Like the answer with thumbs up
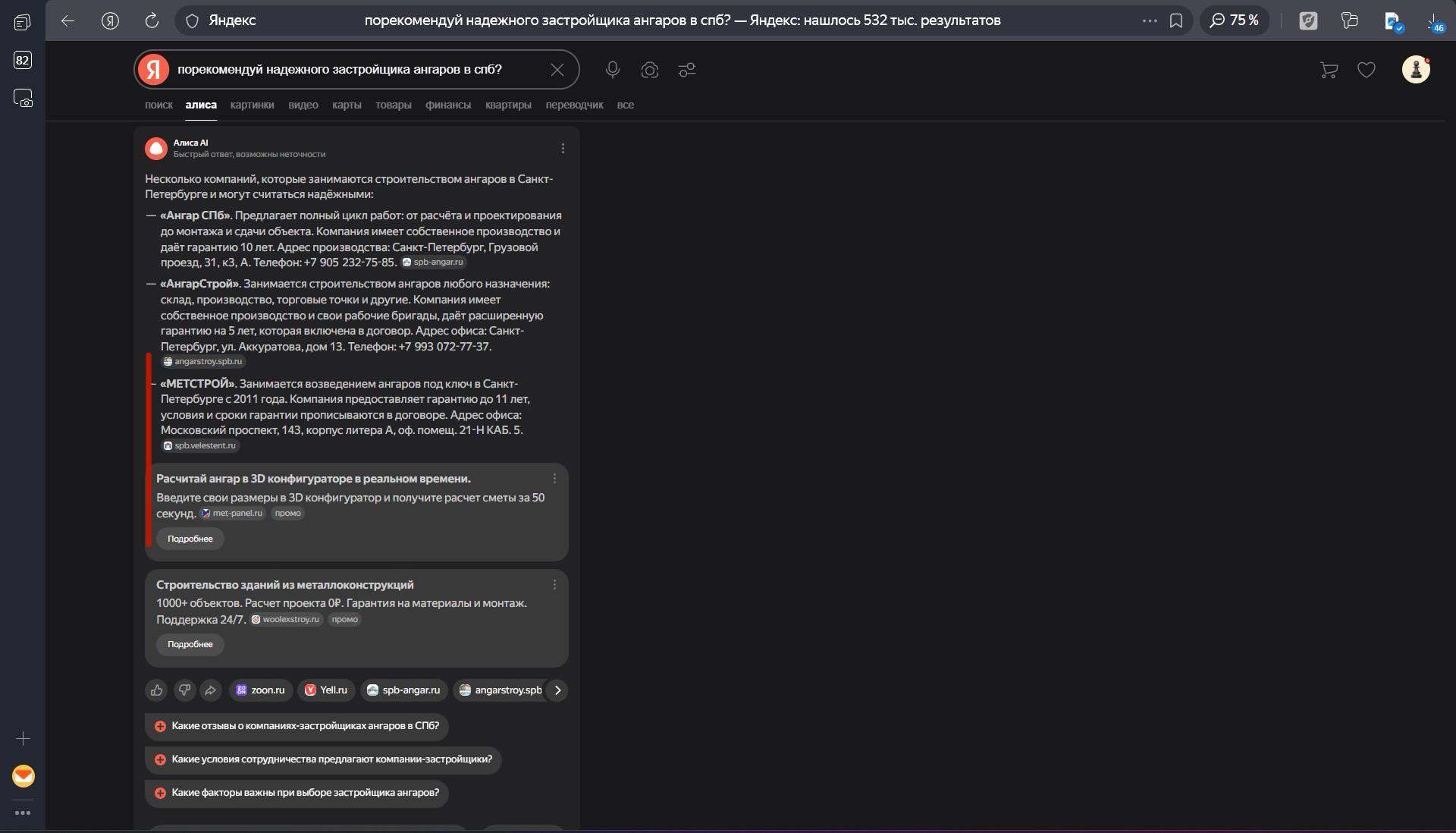Image resolution: width=1456 pixels, height=833 pixels. [x=157, y=690]
